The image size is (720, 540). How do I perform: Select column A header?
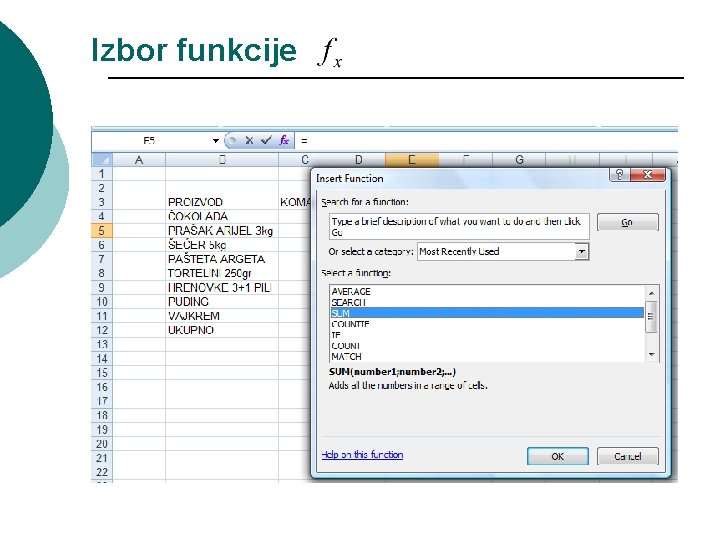tap(139, 160)
